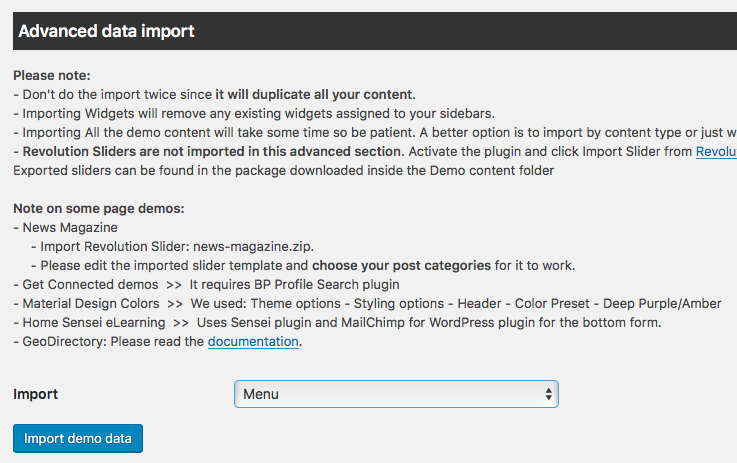Click the Material Design Colors entry
737x463 pixels.
point(91,304)
